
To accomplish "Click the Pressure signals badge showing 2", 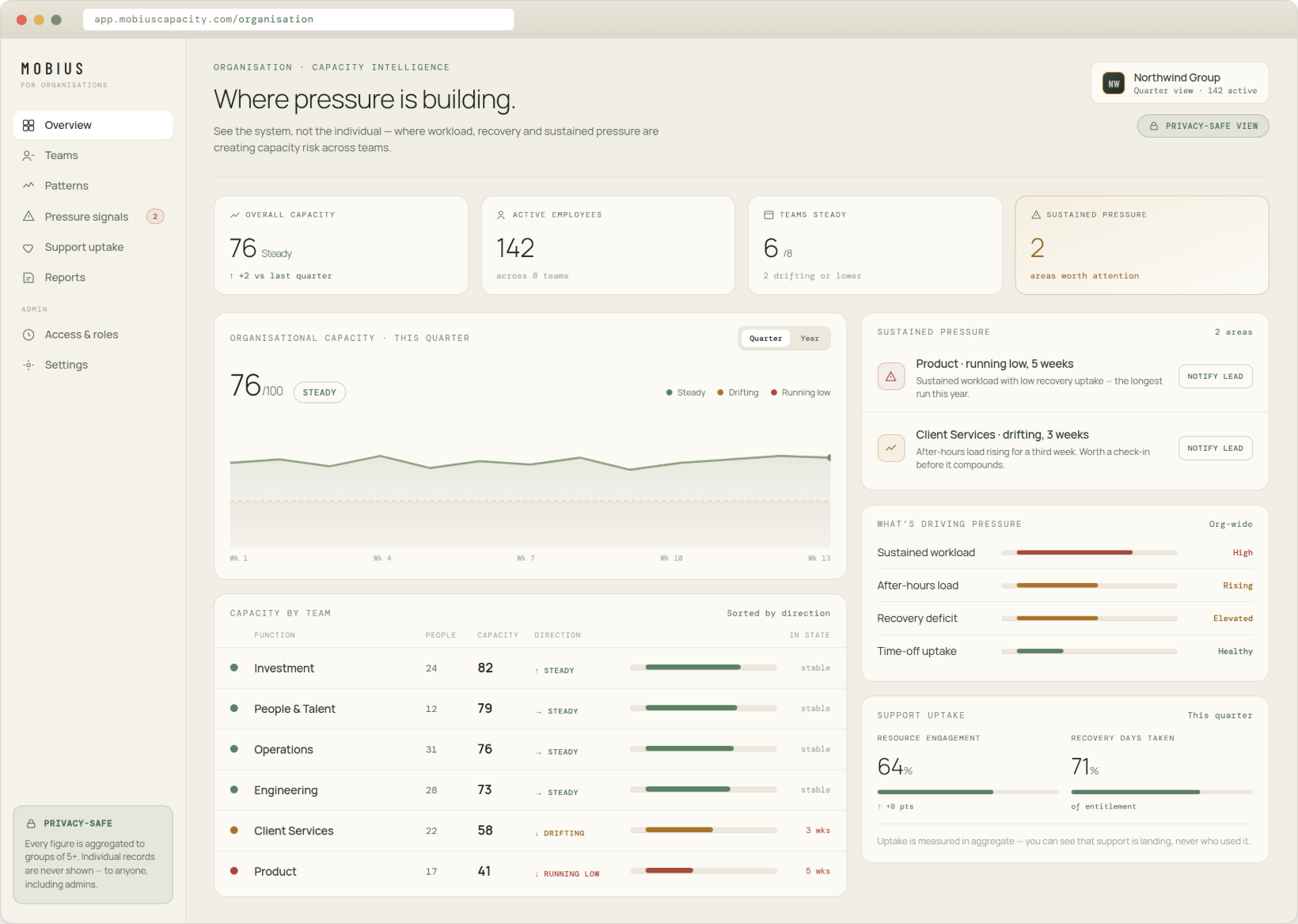I will [155, 217].
